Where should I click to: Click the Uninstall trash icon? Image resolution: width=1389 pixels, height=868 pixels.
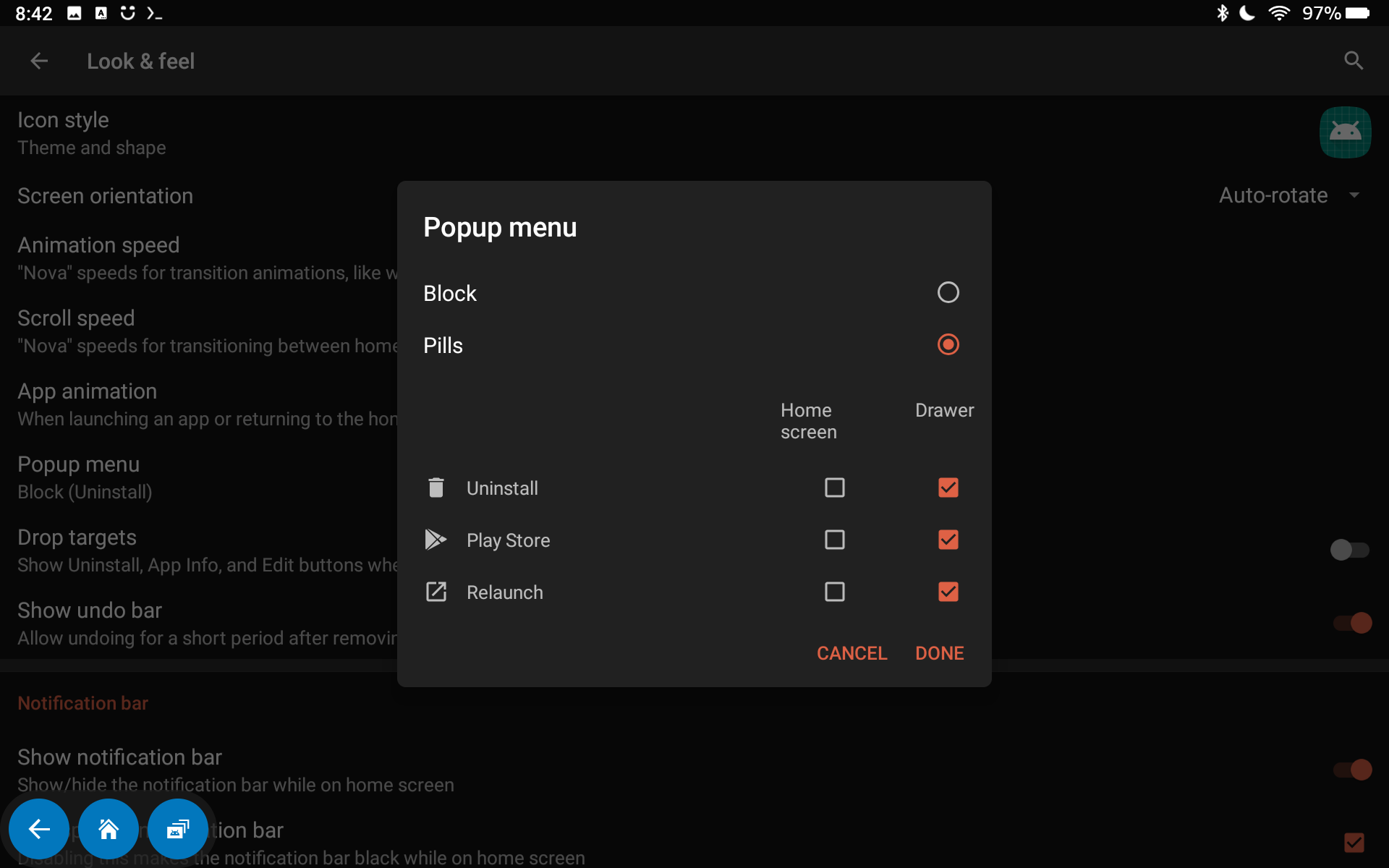436,488
